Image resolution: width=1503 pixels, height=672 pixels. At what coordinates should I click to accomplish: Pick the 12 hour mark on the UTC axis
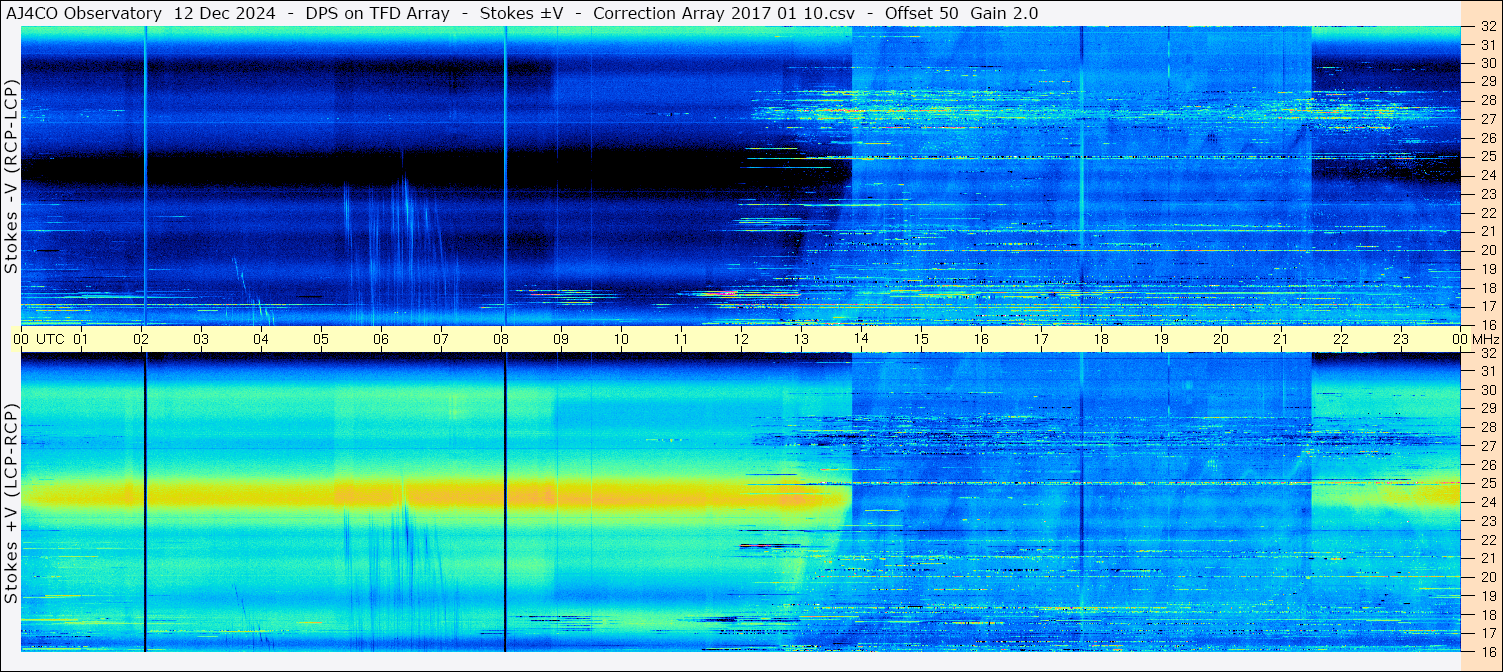point(741,339)
